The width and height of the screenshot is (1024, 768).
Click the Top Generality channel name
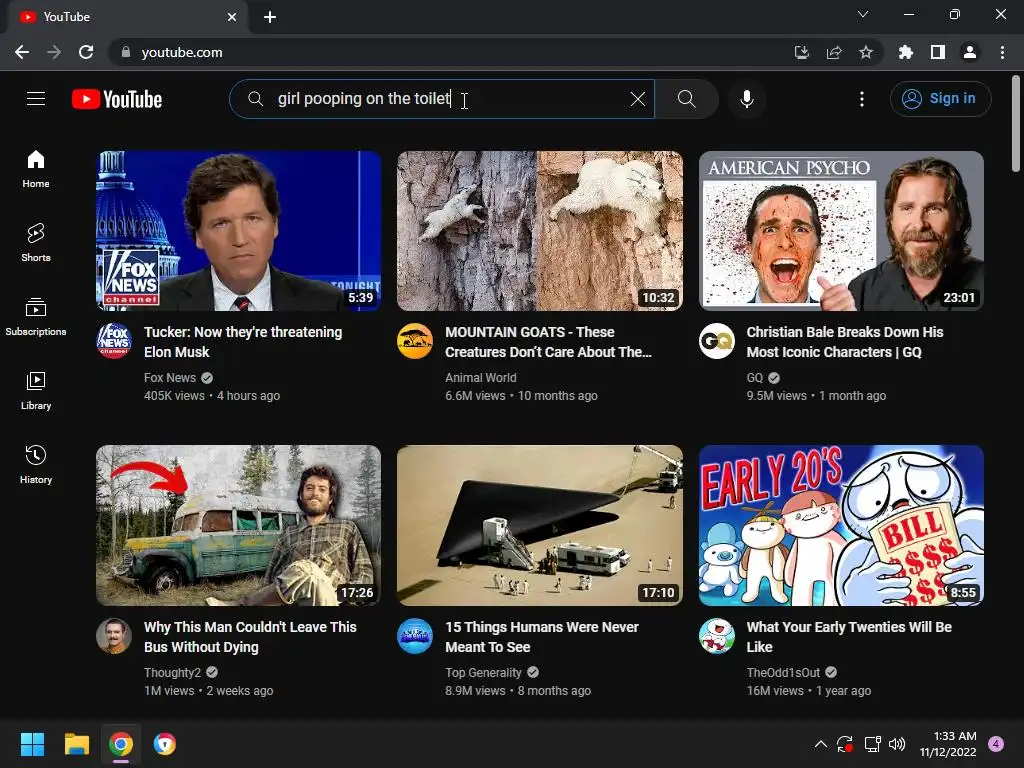tap(483, 672)
